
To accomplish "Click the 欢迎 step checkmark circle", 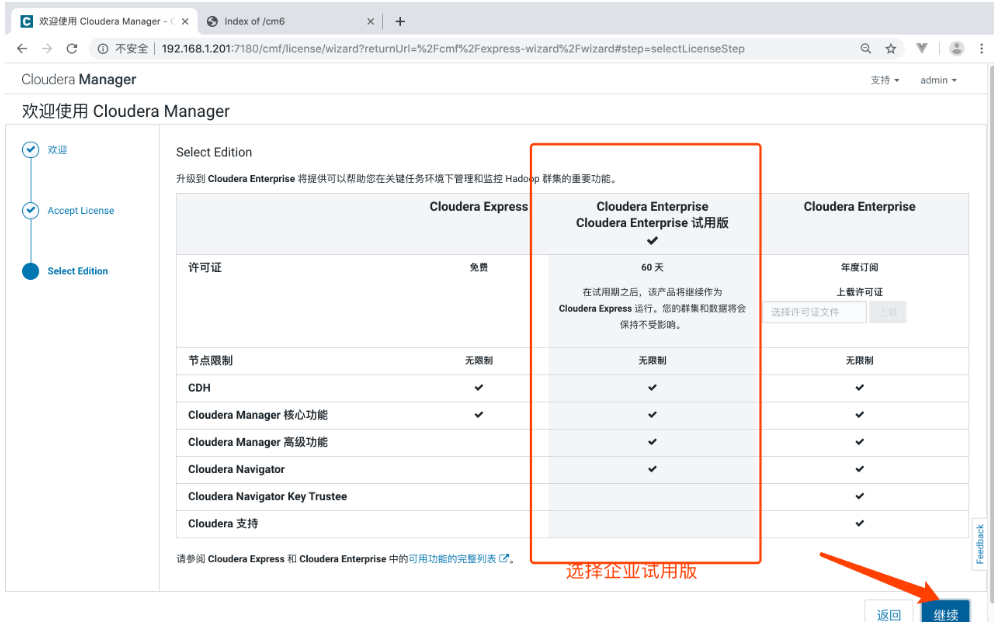I will click(30, 150).
